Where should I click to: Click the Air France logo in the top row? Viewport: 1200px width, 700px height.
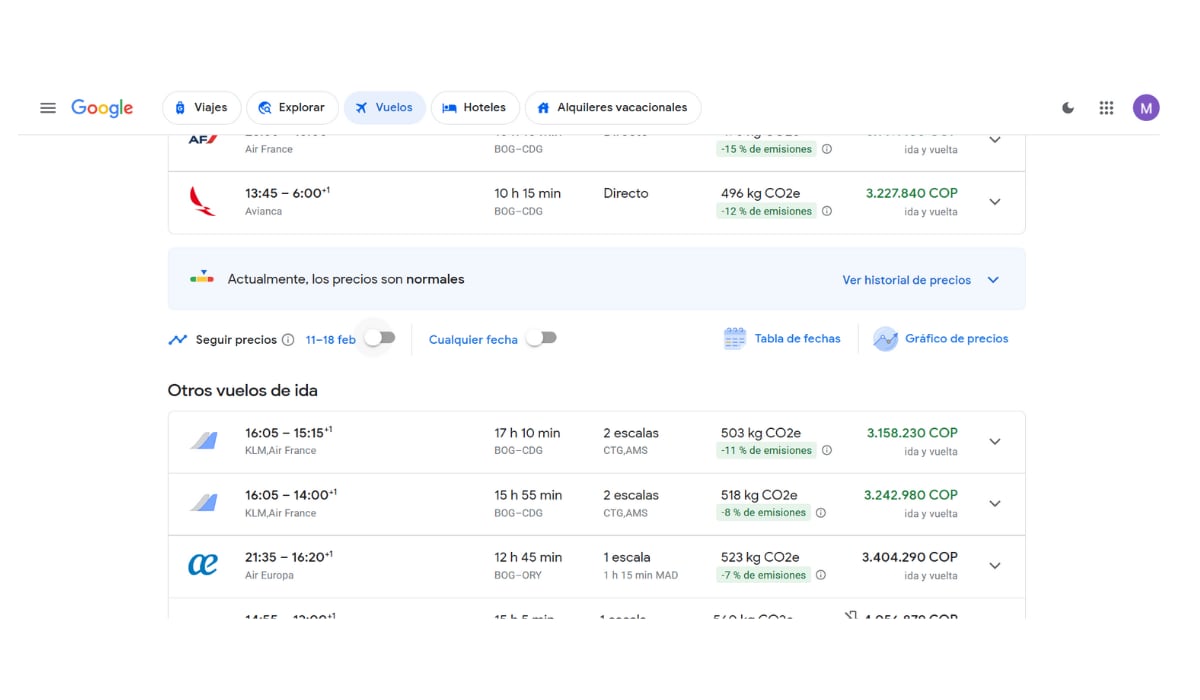tap(203, 140)
